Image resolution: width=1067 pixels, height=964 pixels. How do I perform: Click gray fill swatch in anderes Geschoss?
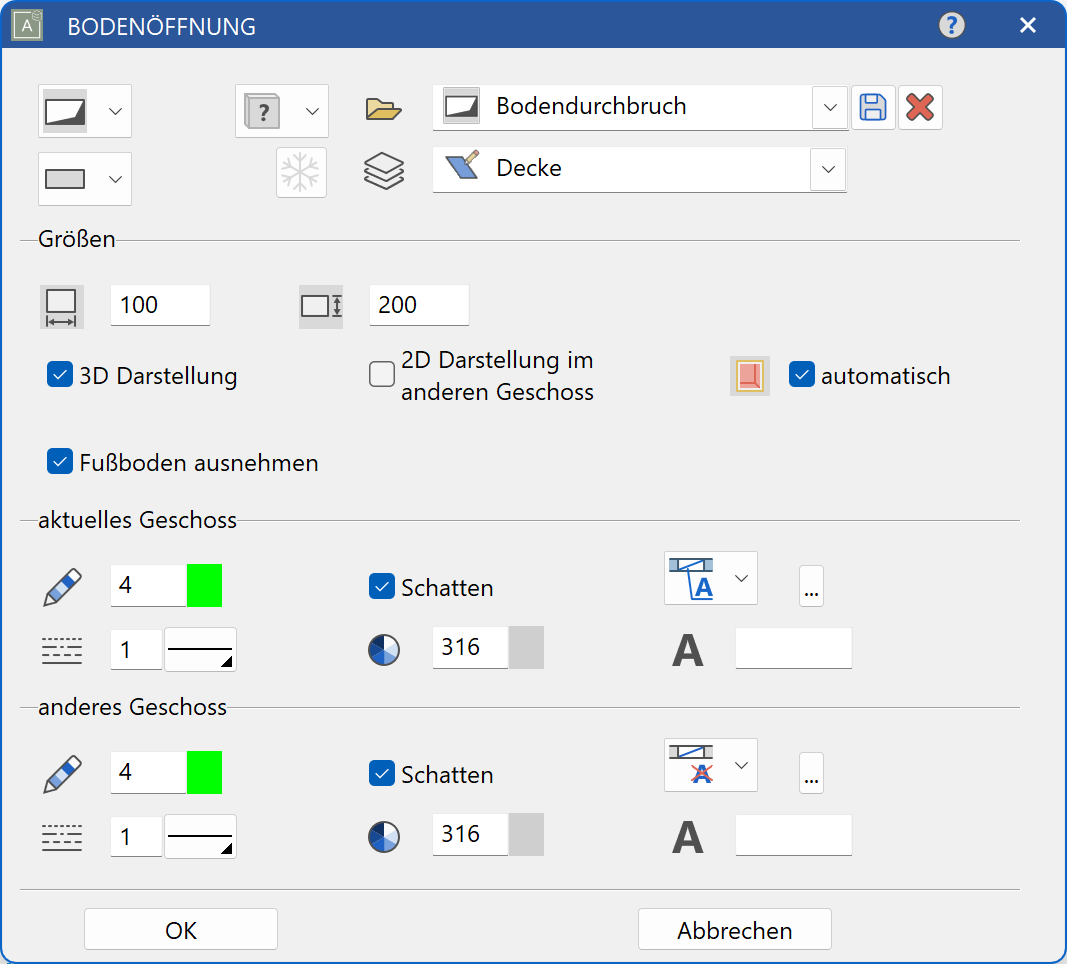click(526, 835)
